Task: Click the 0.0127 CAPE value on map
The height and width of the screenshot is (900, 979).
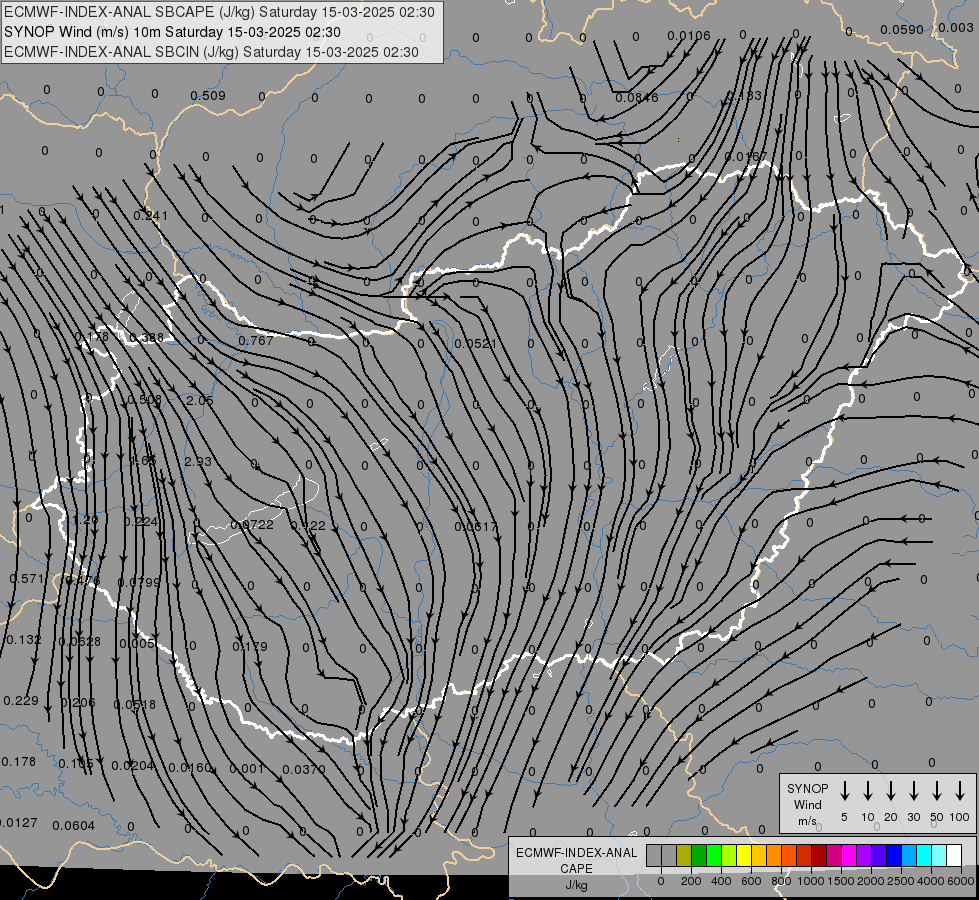Action: (x=17, y=823)
